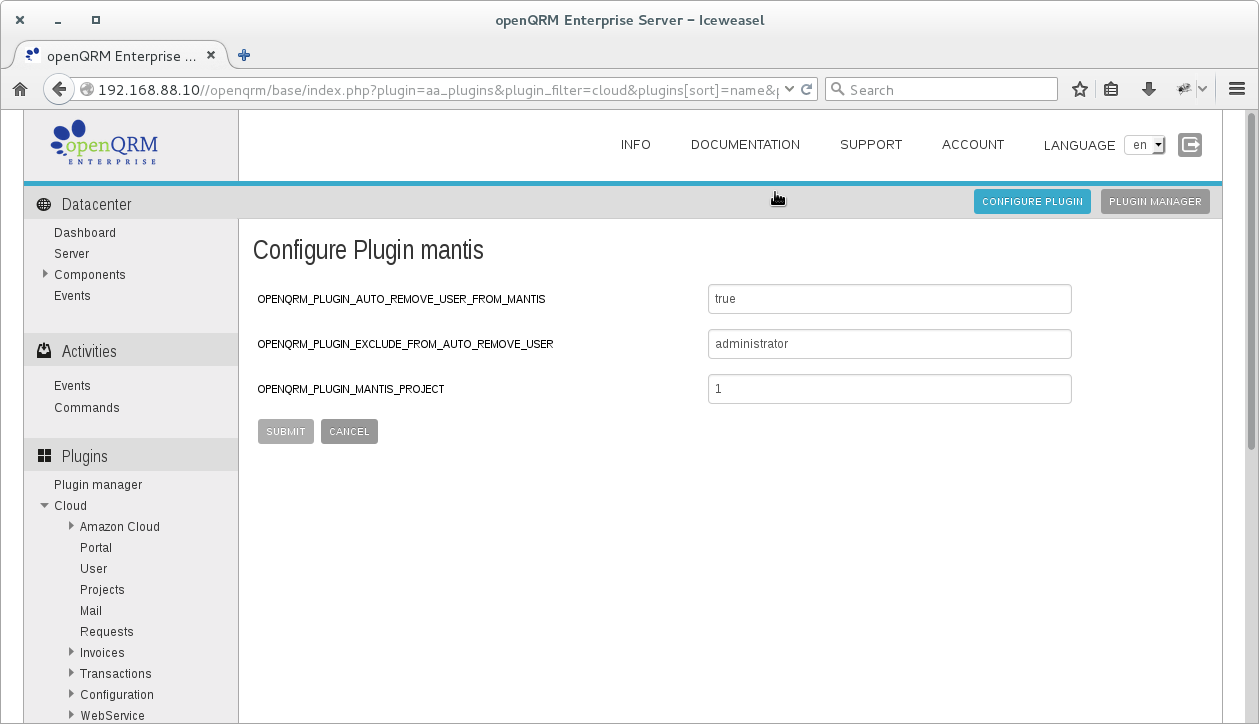This screenshot has width=1259, height=724.
Task: Click the logout icon next to language
Action: 1190,145
